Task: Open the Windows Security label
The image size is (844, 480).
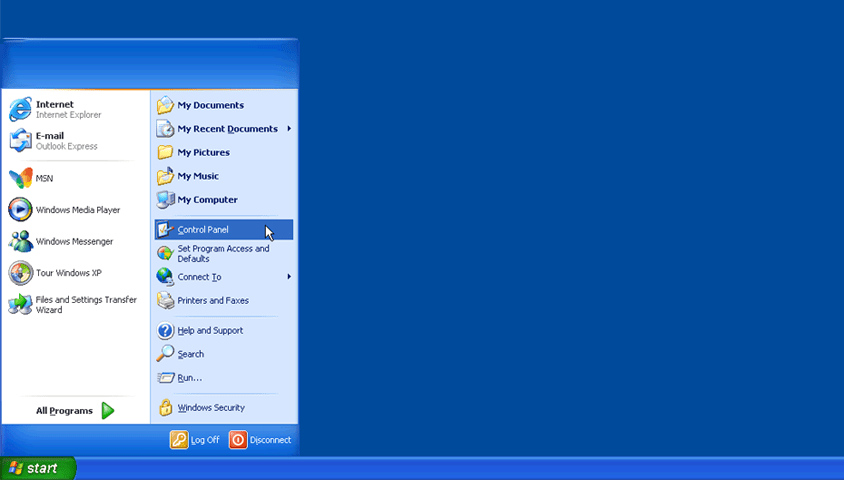Action: 211,407
